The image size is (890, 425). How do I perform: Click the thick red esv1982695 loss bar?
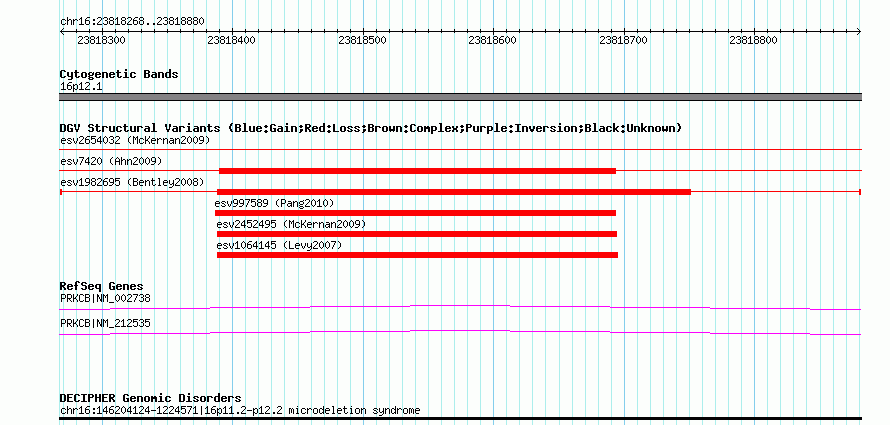tap(454, 192)
